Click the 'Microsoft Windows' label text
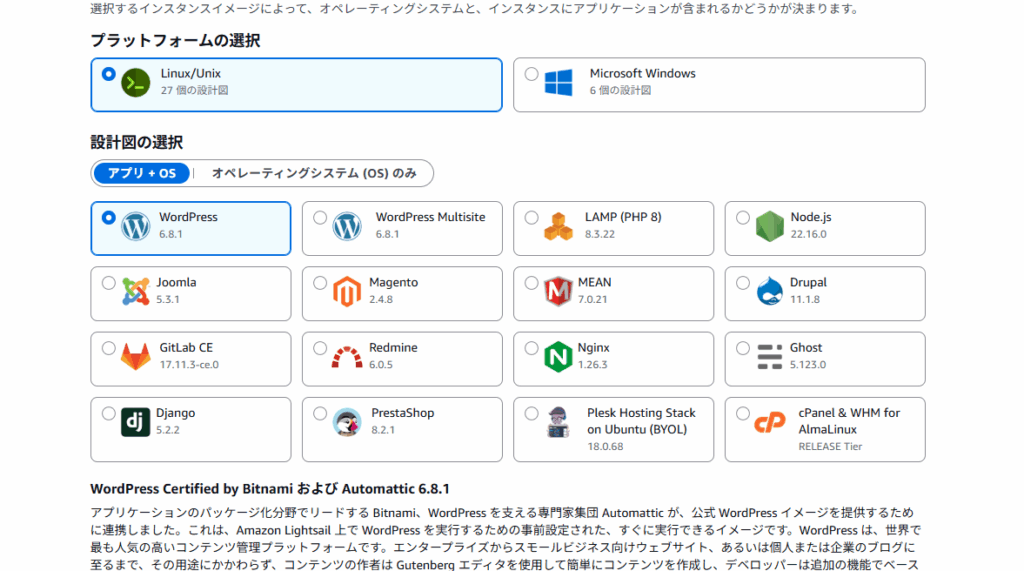This screenshot has width=1024, height=571. point(643,74)
